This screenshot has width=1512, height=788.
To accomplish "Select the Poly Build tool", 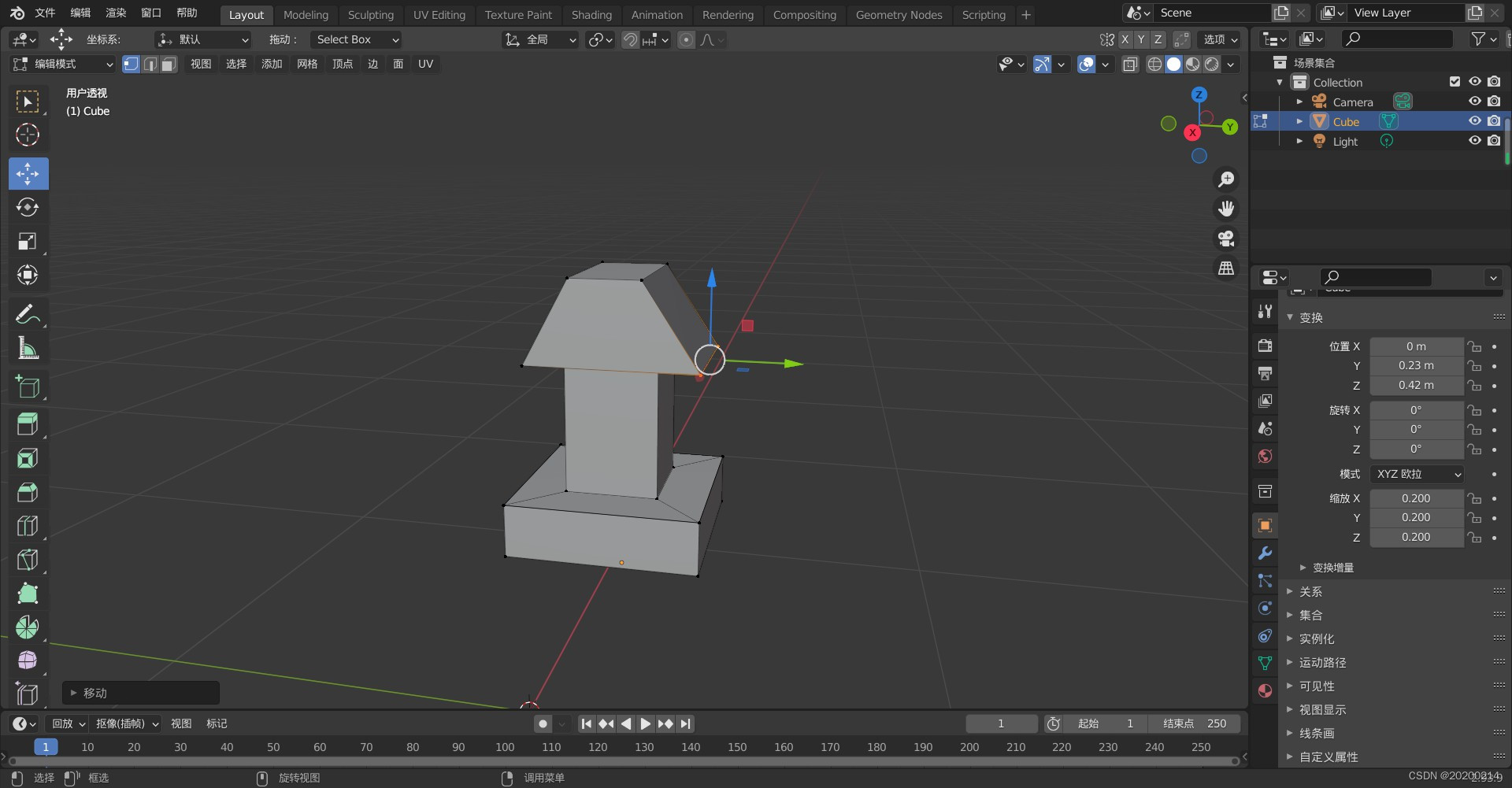I will [x=28, y=594].
